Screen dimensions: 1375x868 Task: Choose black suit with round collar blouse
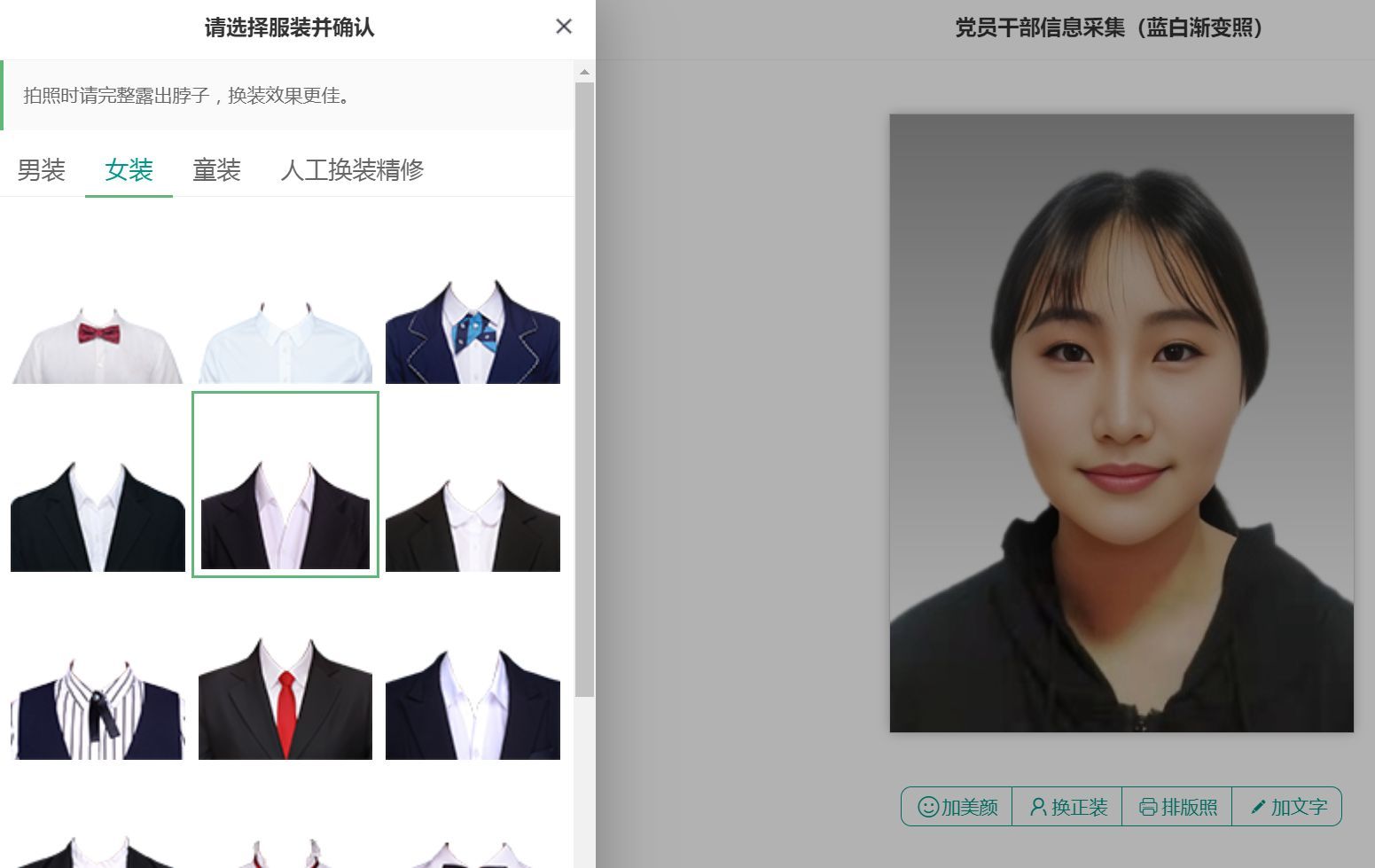pos(473,525)
